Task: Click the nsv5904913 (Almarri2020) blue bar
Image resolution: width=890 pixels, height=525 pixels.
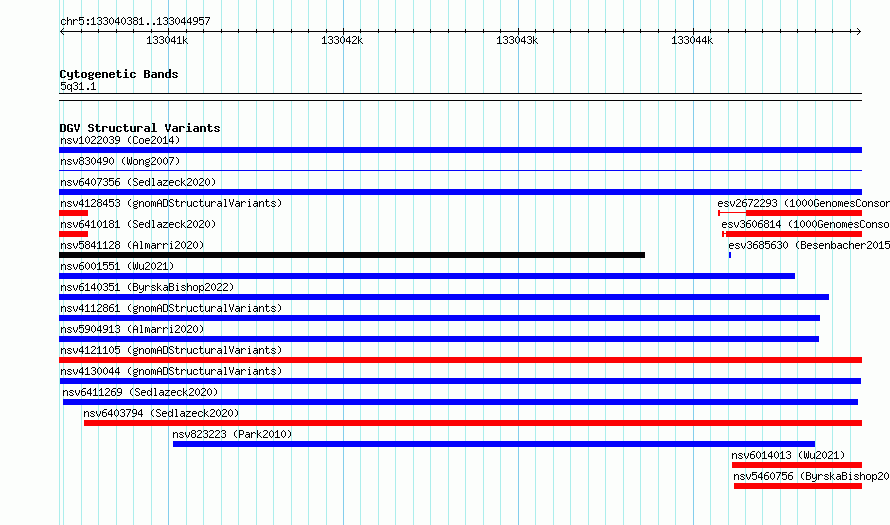Action: (x=439, y=339)
